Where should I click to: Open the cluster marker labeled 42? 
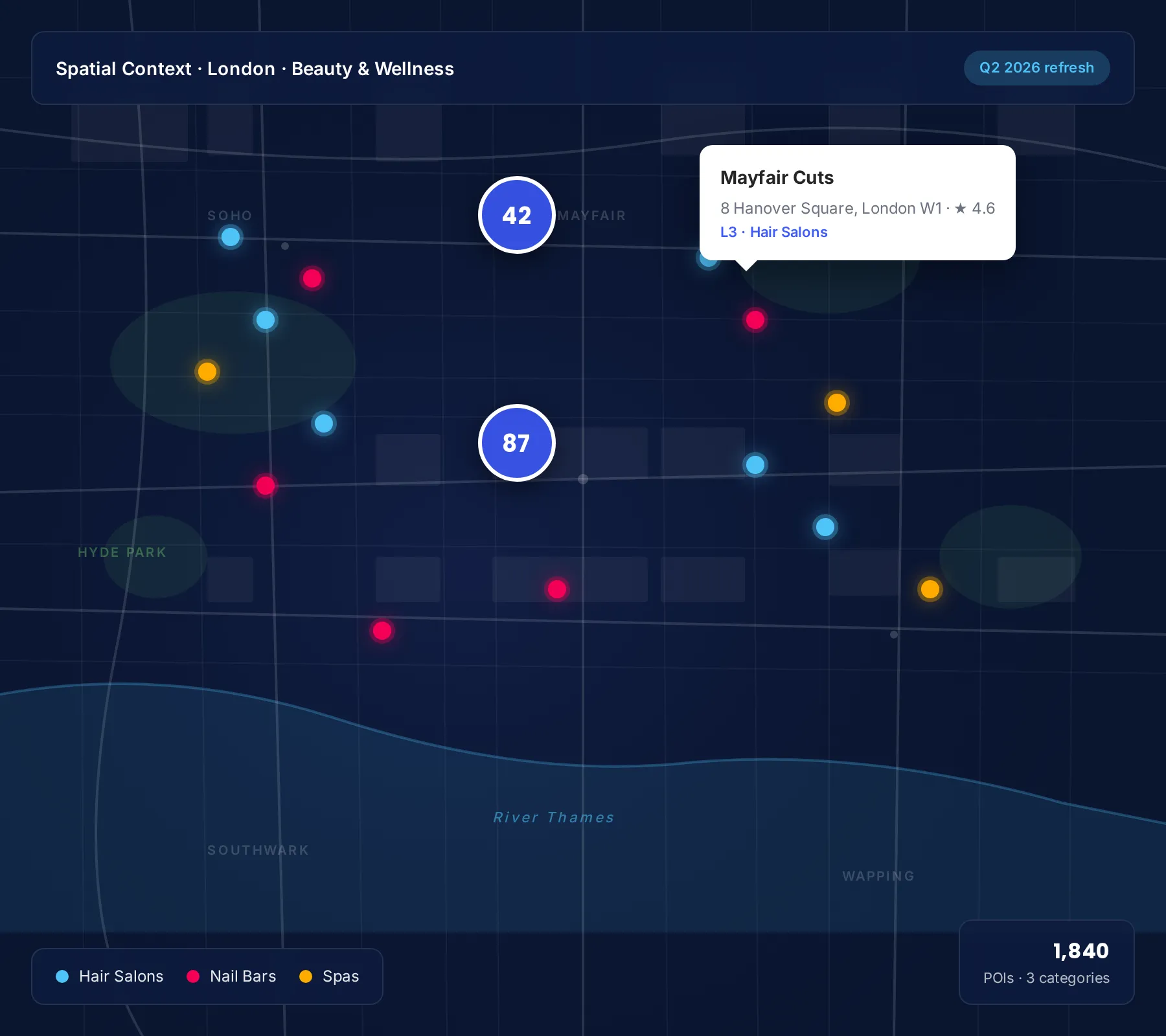tap(517, 215)
